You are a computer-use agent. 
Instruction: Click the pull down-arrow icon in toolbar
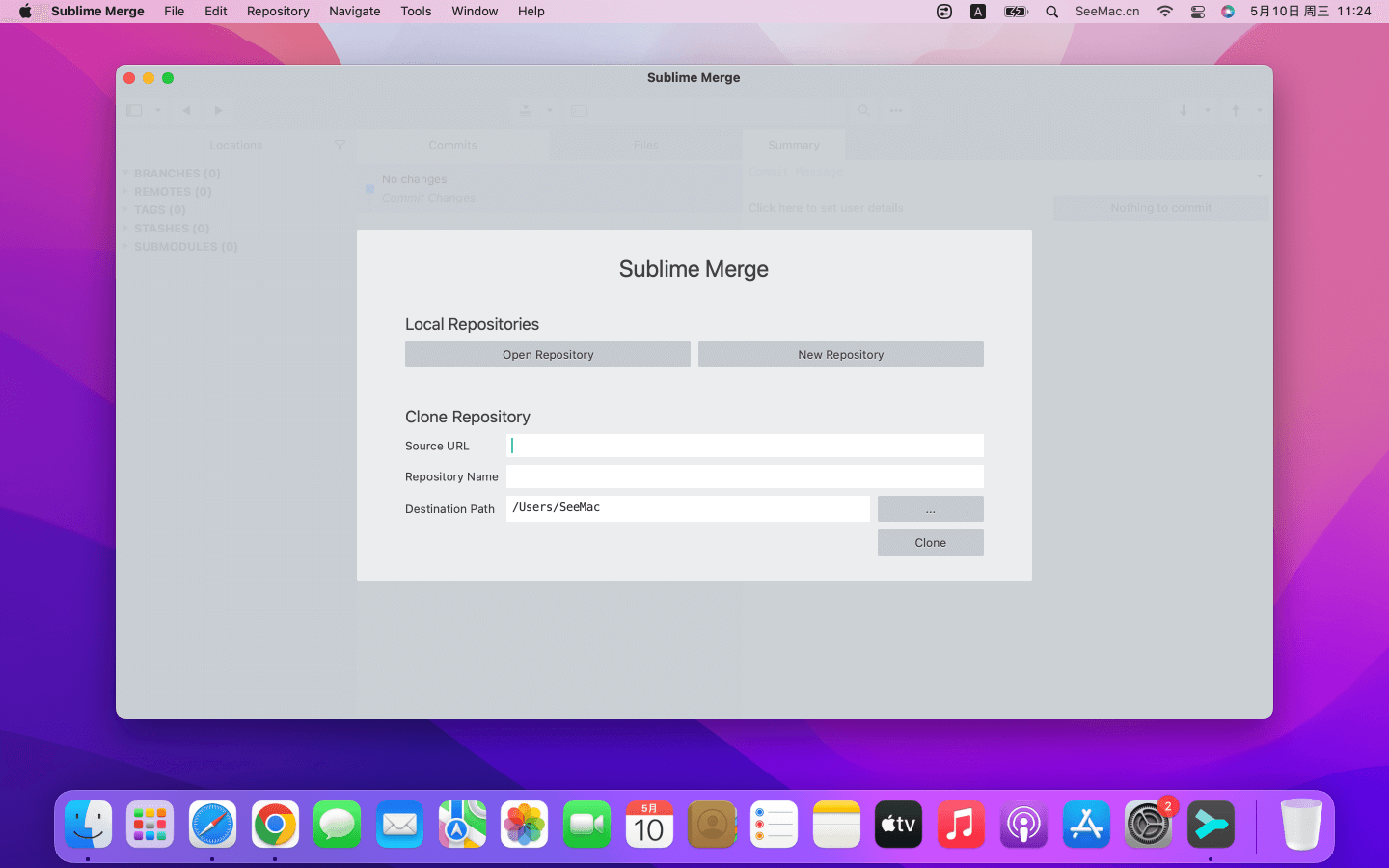[x=1184, y=110]
